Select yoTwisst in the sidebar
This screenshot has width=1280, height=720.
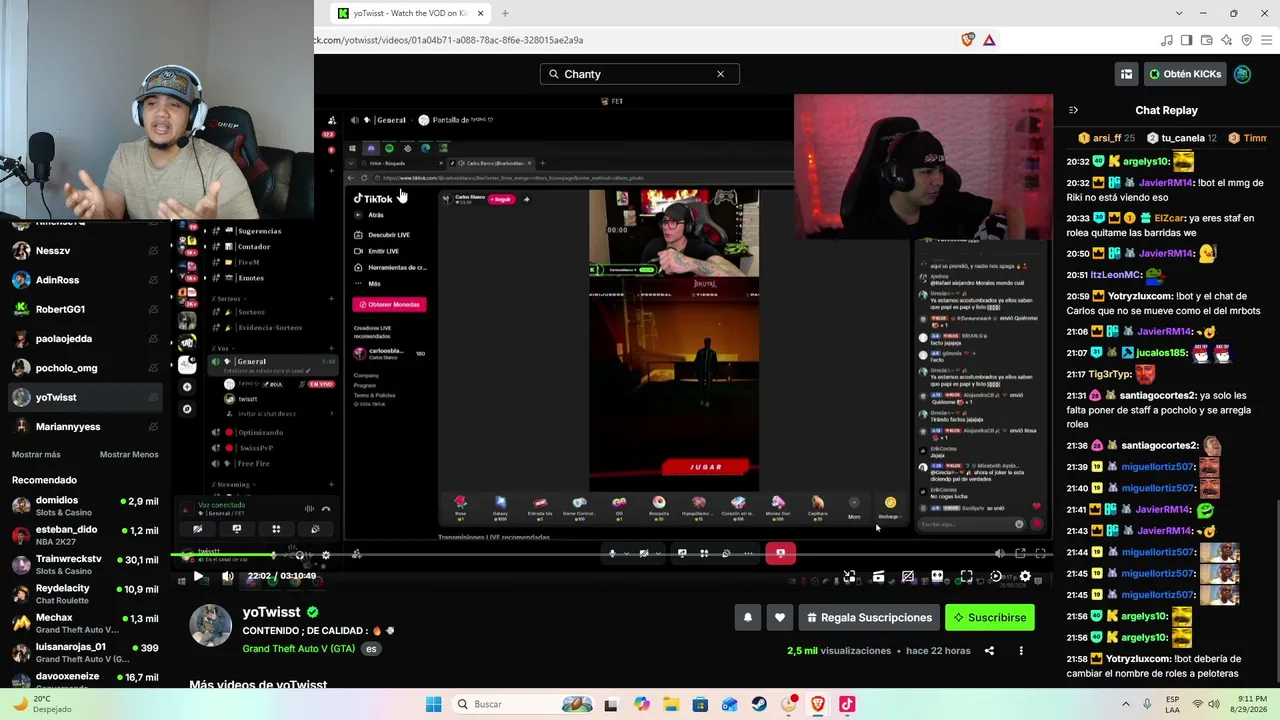click(x=85, y=397)
